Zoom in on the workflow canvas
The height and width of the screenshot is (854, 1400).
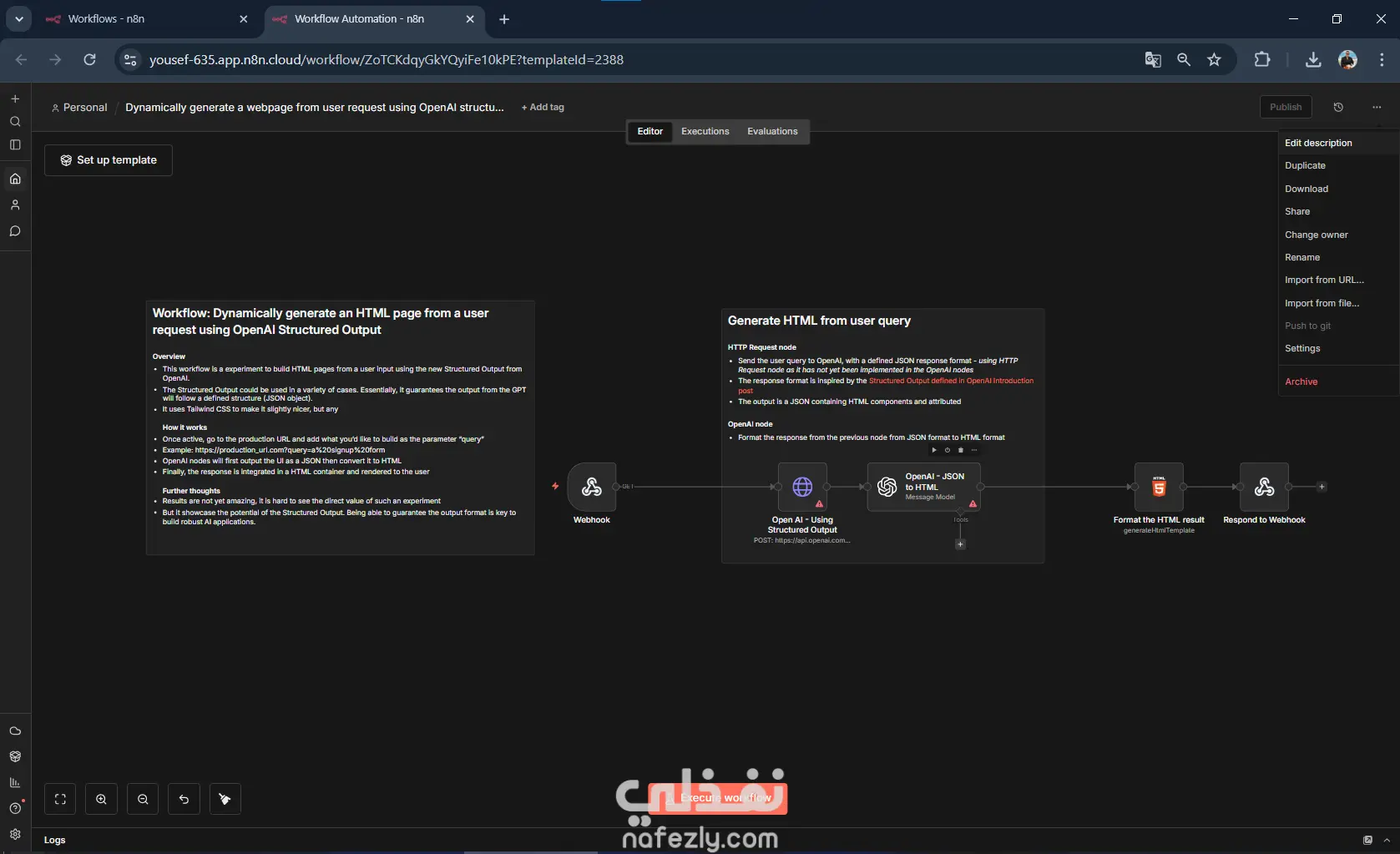pyautogui.click(x=101, y=799)
